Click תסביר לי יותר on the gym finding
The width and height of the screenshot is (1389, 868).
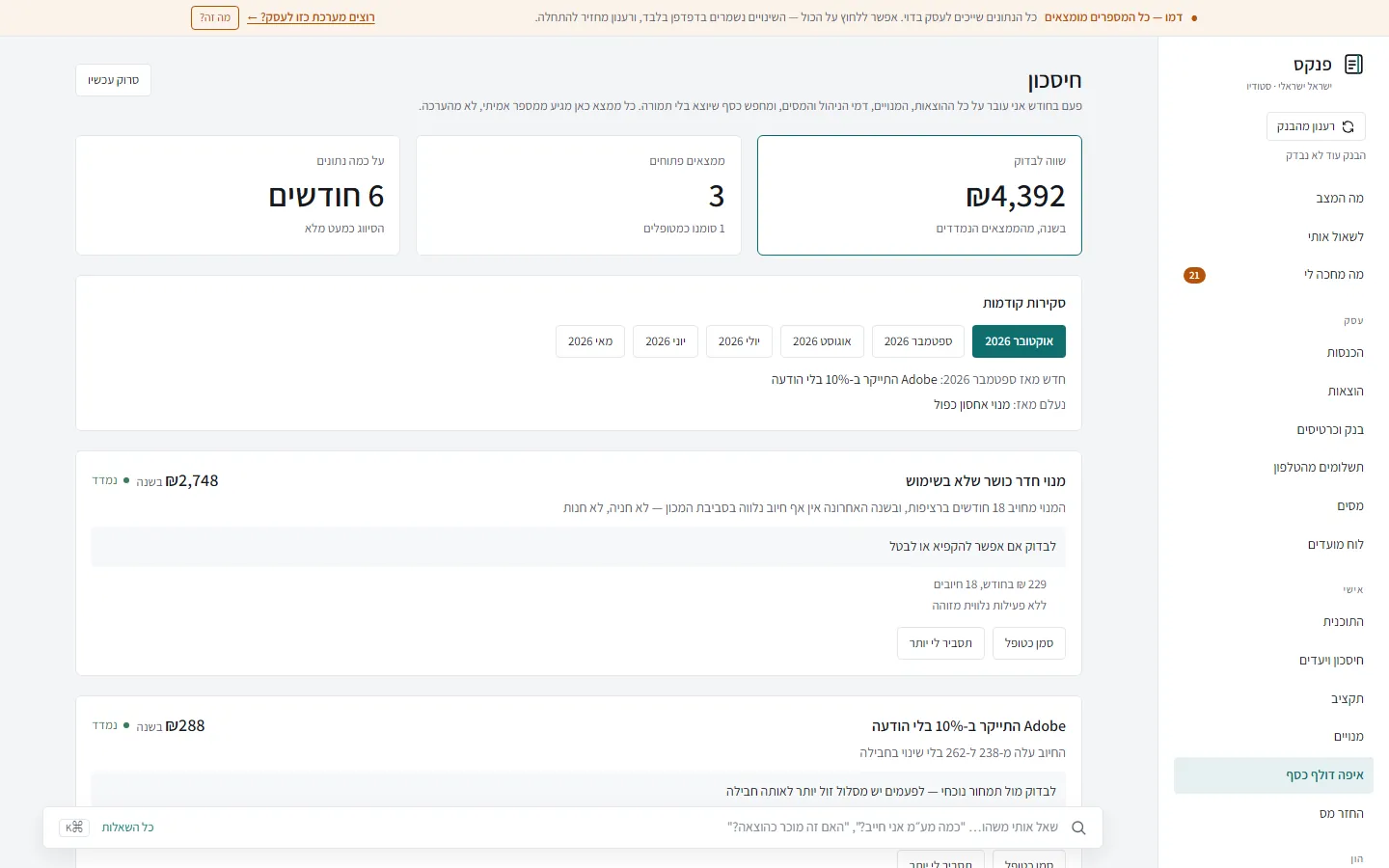(940, 643)
